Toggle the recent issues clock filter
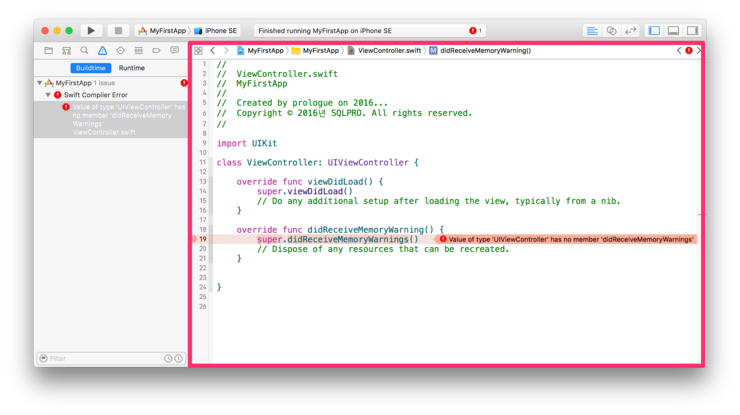The height and width of the screenshot is (415, 740). pyautogui.click(x=168, y=359)
